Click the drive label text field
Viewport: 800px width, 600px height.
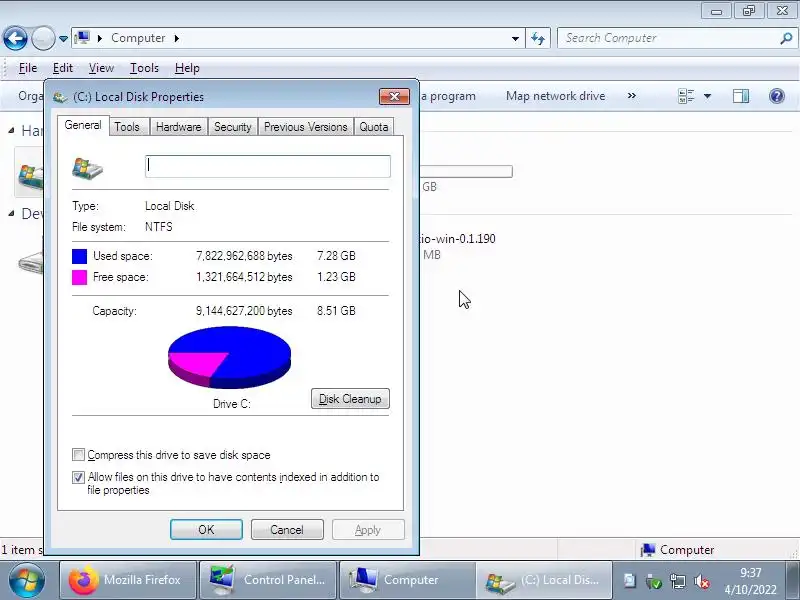[x=268, y=166]
